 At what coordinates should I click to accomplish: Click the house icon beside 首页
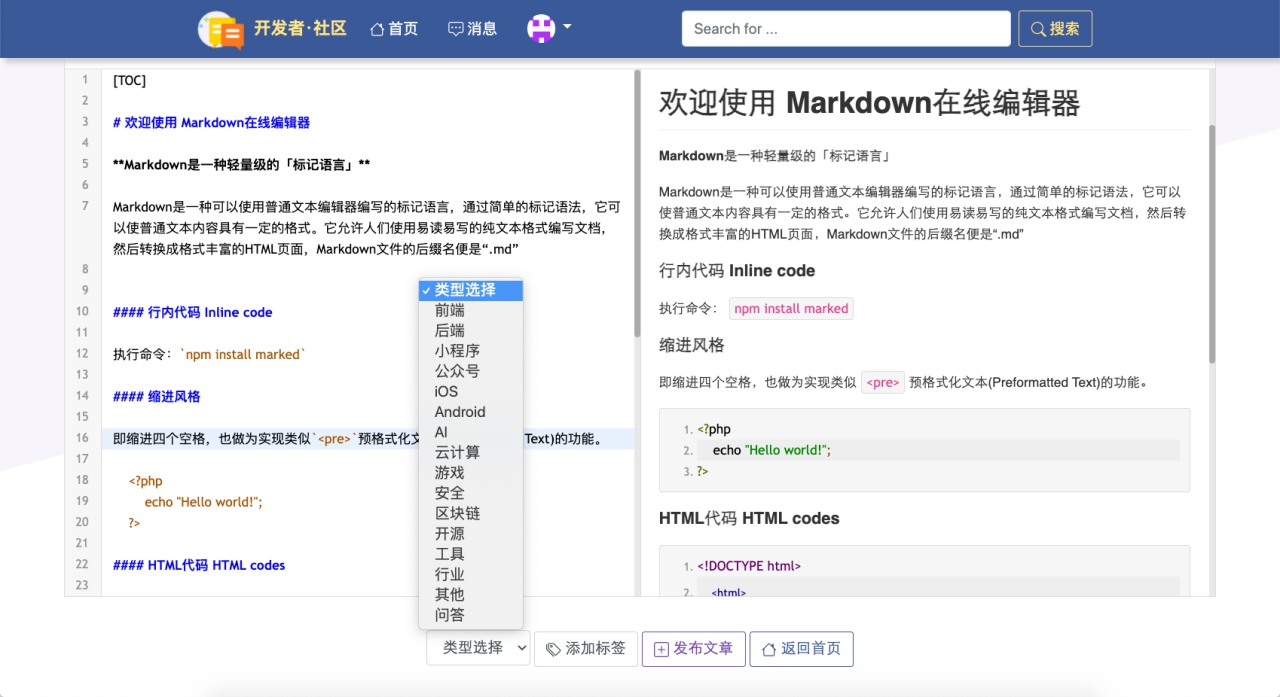(x=377, y=29)
